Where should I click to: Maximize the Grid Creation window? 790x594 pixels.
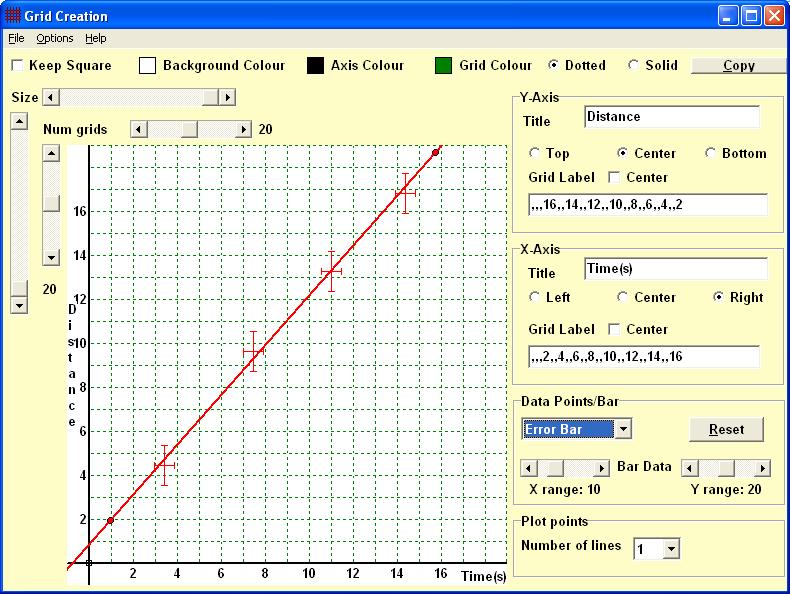[751, 16]
